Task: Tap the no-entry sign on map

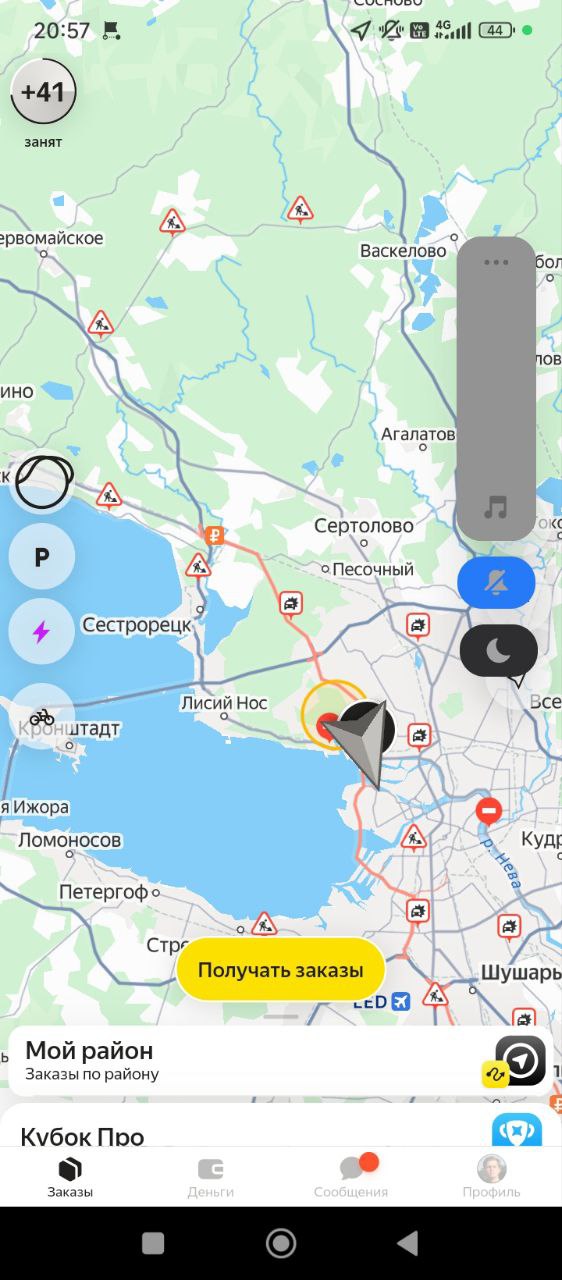Action: [x=488, y=810]
